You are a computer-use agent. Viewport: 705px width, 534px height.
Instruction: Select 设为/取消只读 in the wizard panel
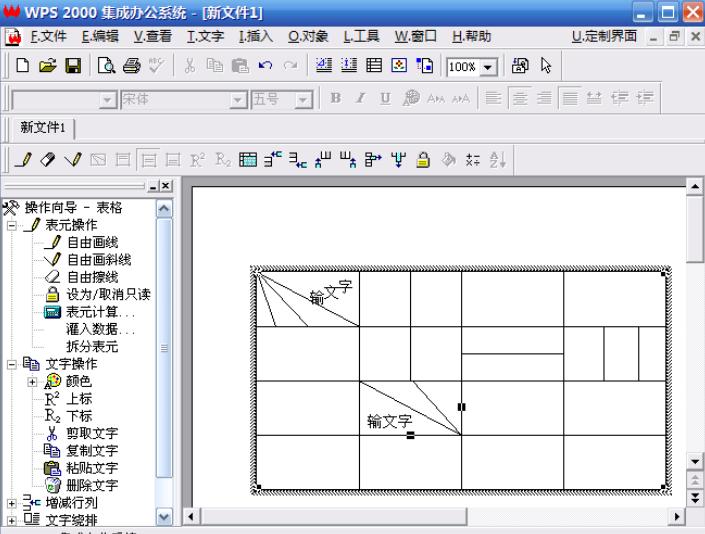[108, 295]
